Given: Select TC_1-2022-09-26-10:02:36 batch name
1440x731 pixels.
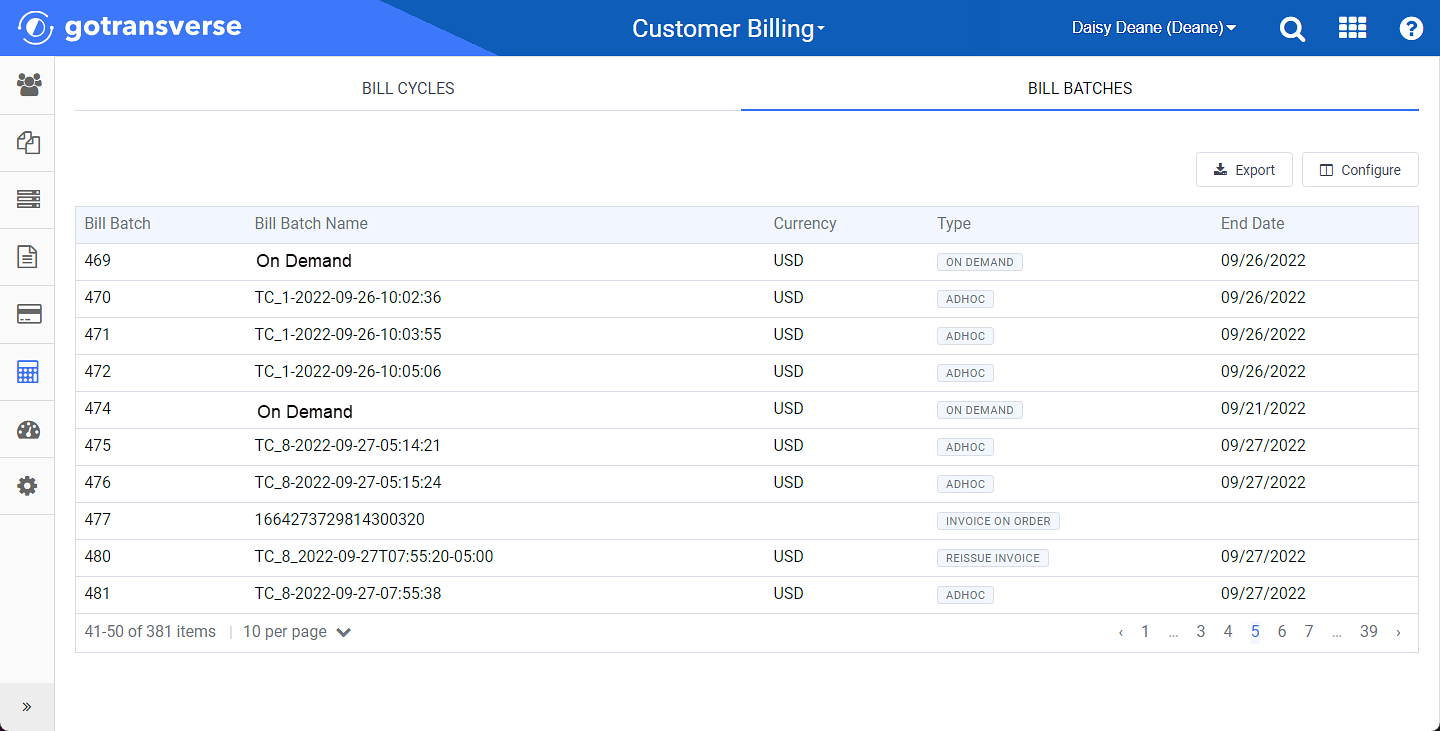Looking at the screenshot, I should [348, 298].
